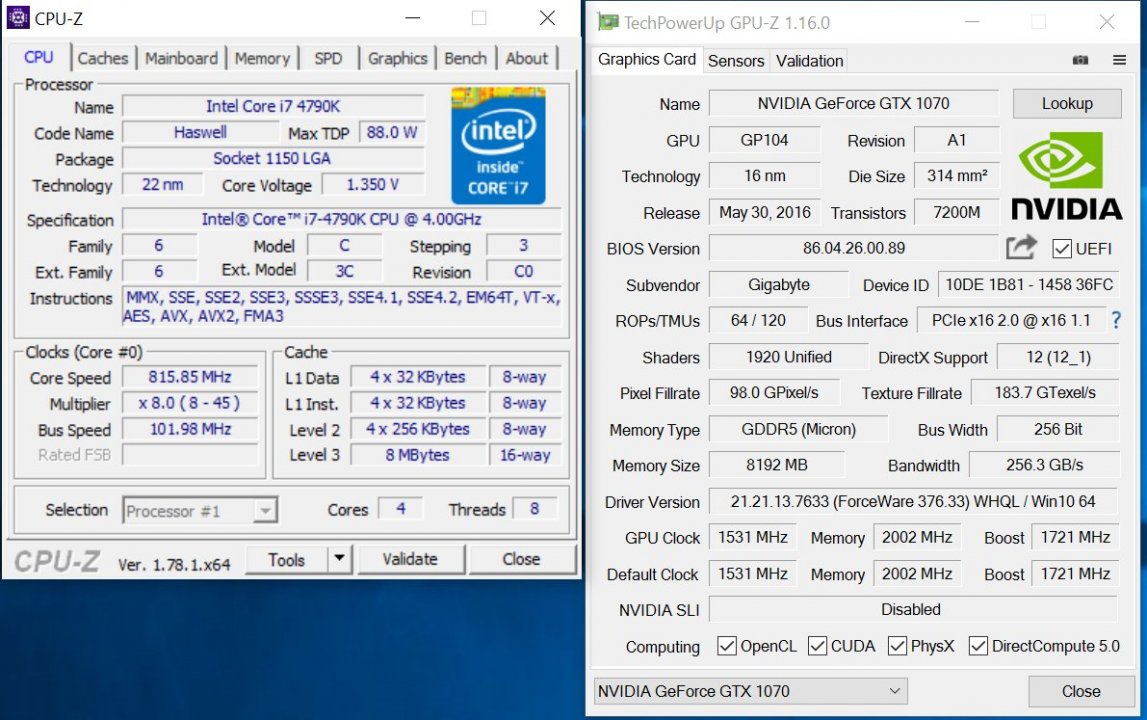Click the Close button in GPU-Z
This screenshot has width=1147, height=720.
[x=1080, y=691]
